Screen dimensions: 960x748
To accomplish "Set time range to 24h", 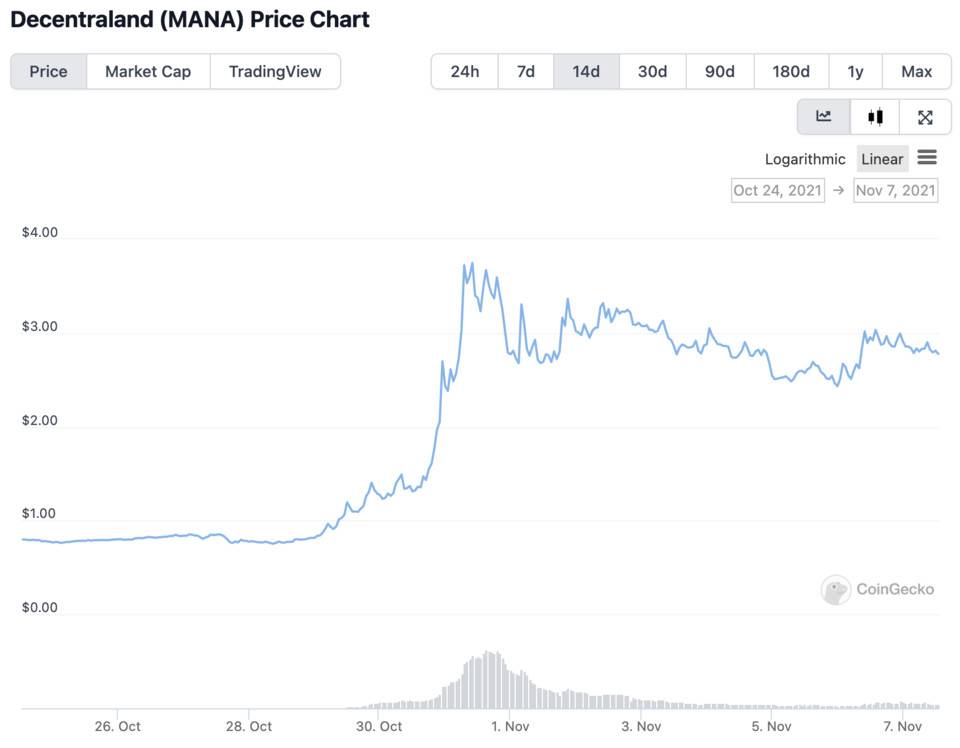I will [x=465, y=72].
